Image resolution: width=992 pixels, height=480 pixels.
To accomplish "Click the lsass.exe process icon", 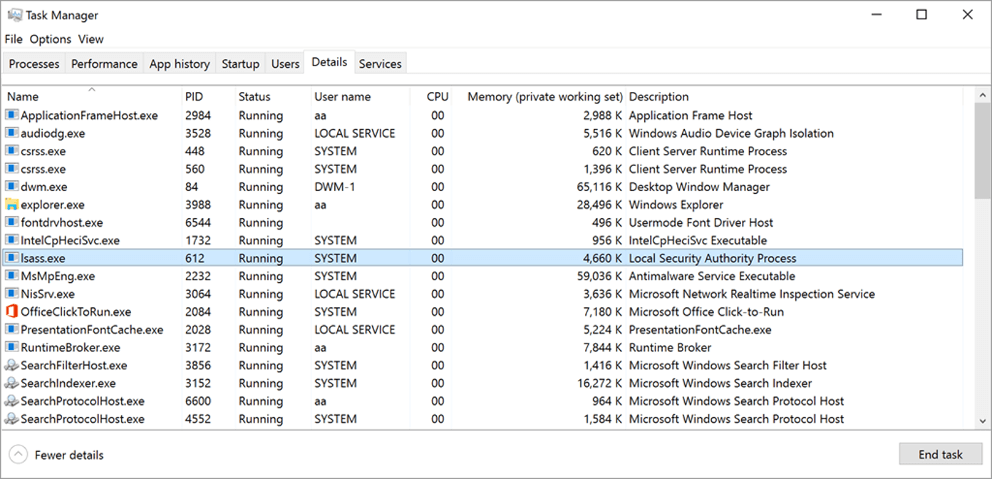I will click(x=12, y=258).
